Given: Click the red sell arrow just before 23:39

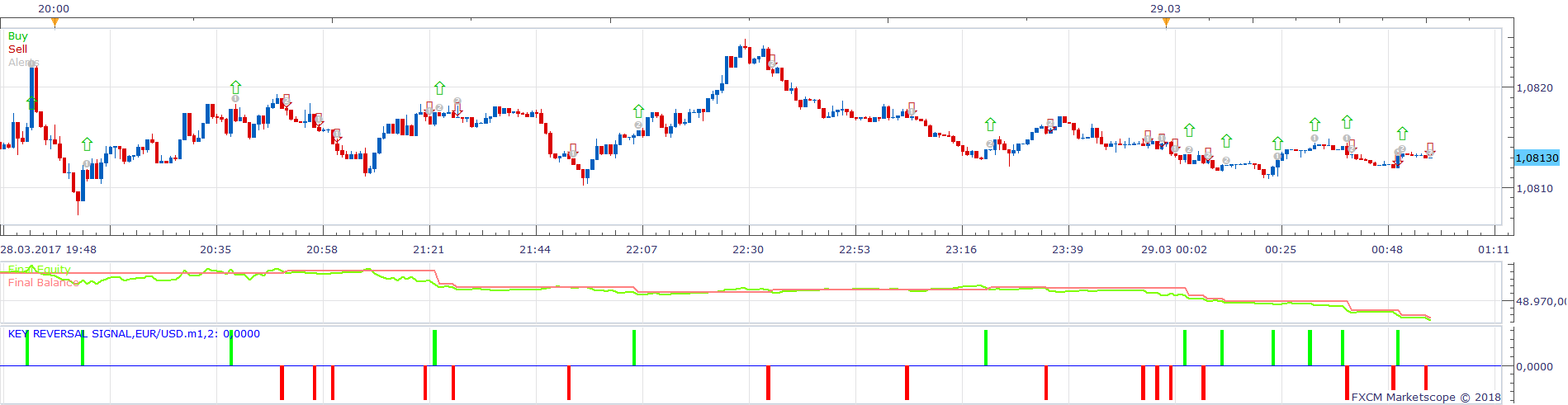Looking at the screenshot, I should pos(1050,125).
